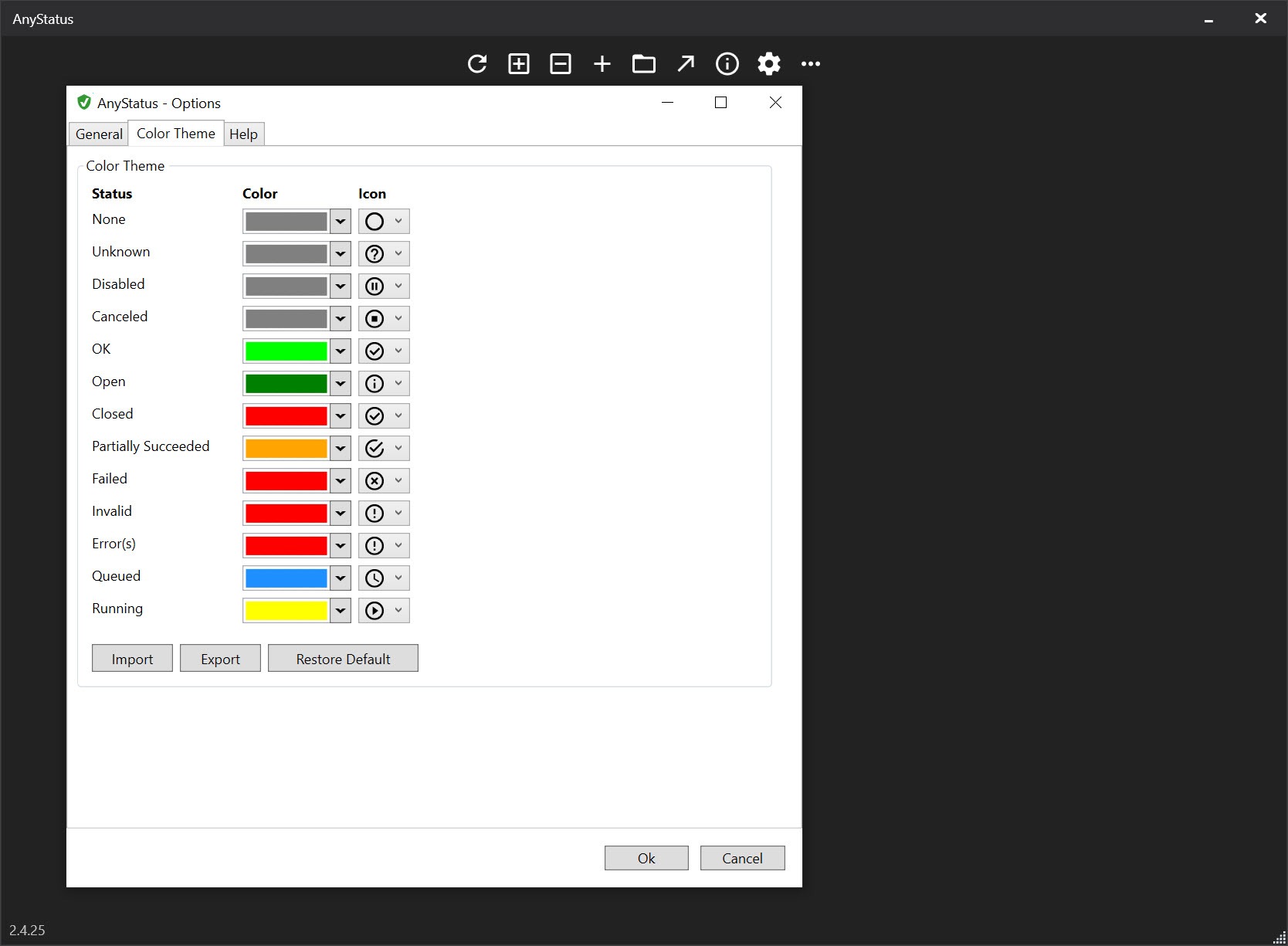Click the plus icon to add an item
This screenshot has width=1288, height=946.
[602, 63]
